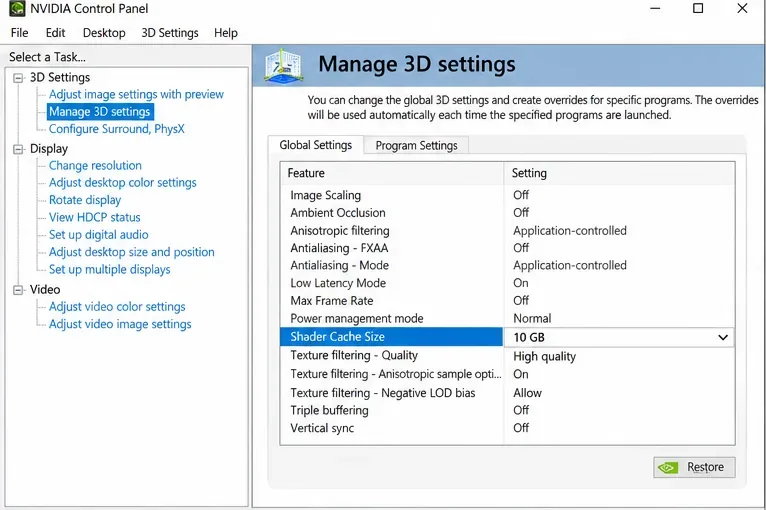Screen dimensions: 766x510
Task: Open Rotate display page
Action: [85, 200]
